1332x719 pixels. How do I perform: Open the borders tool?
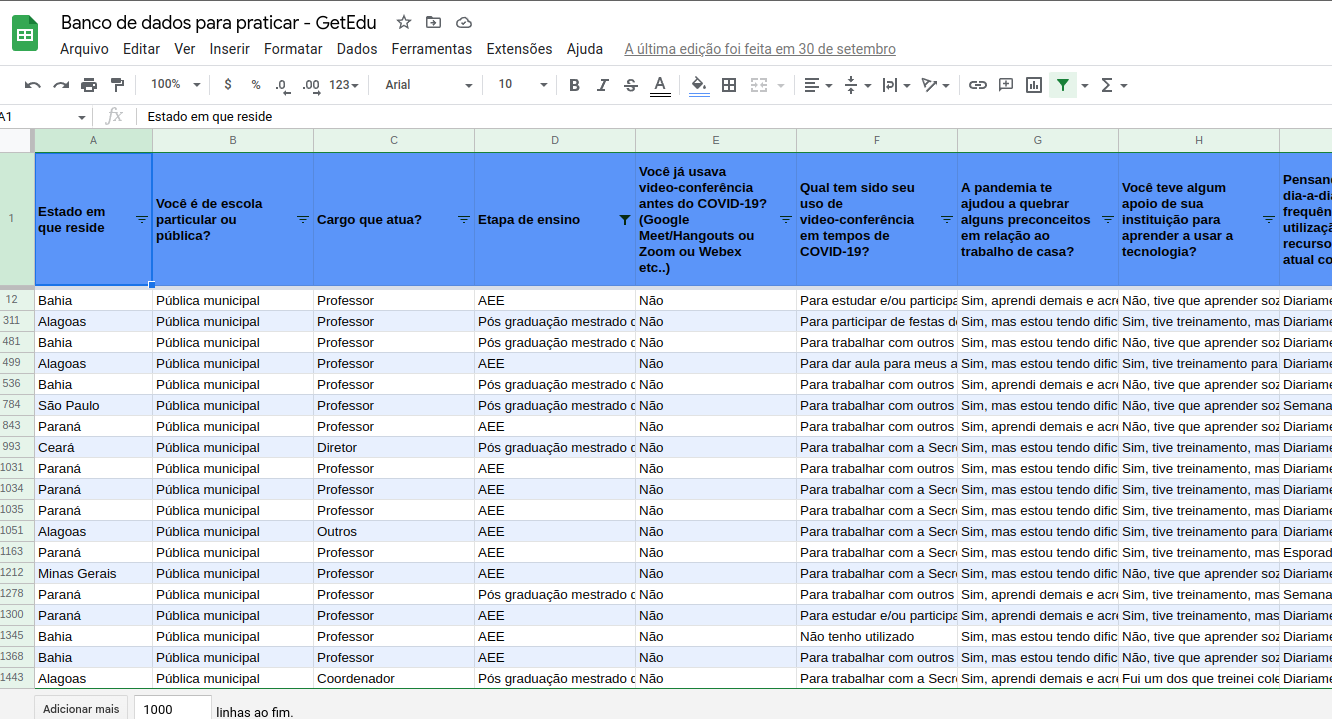729,85
